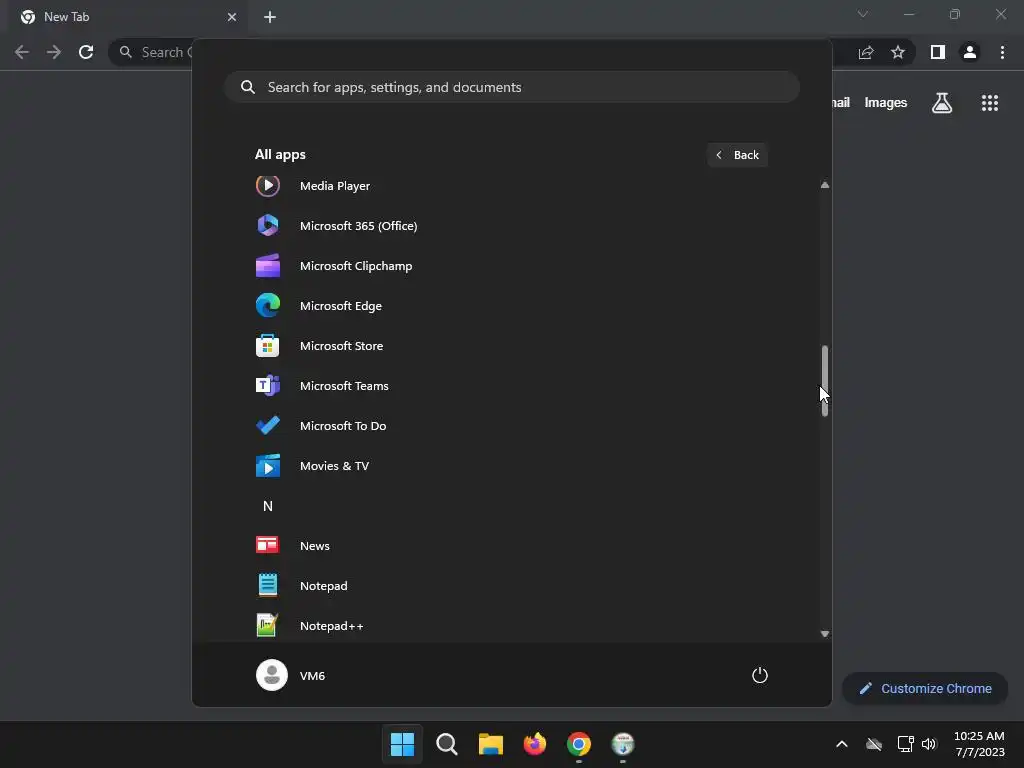1024x768 pixels.
Task: Select the New Tab tab
Action: [x=128, y=17]
